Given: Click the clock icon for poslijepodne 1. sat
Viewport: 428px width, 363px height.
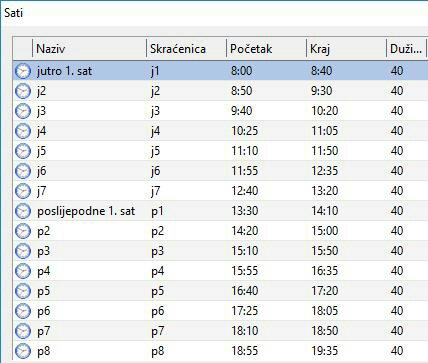Looking at the screenshot, I should pos(23,211).
